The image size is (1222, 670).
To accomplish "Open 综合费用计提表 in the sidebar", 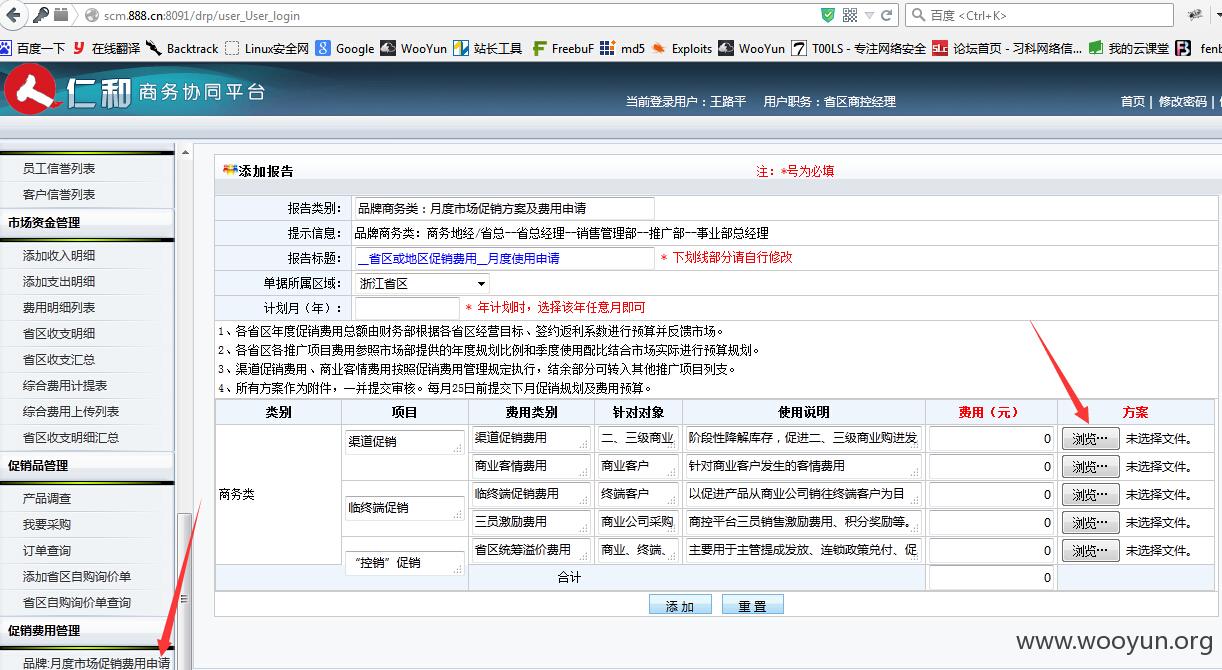I will tap(65, 386).
